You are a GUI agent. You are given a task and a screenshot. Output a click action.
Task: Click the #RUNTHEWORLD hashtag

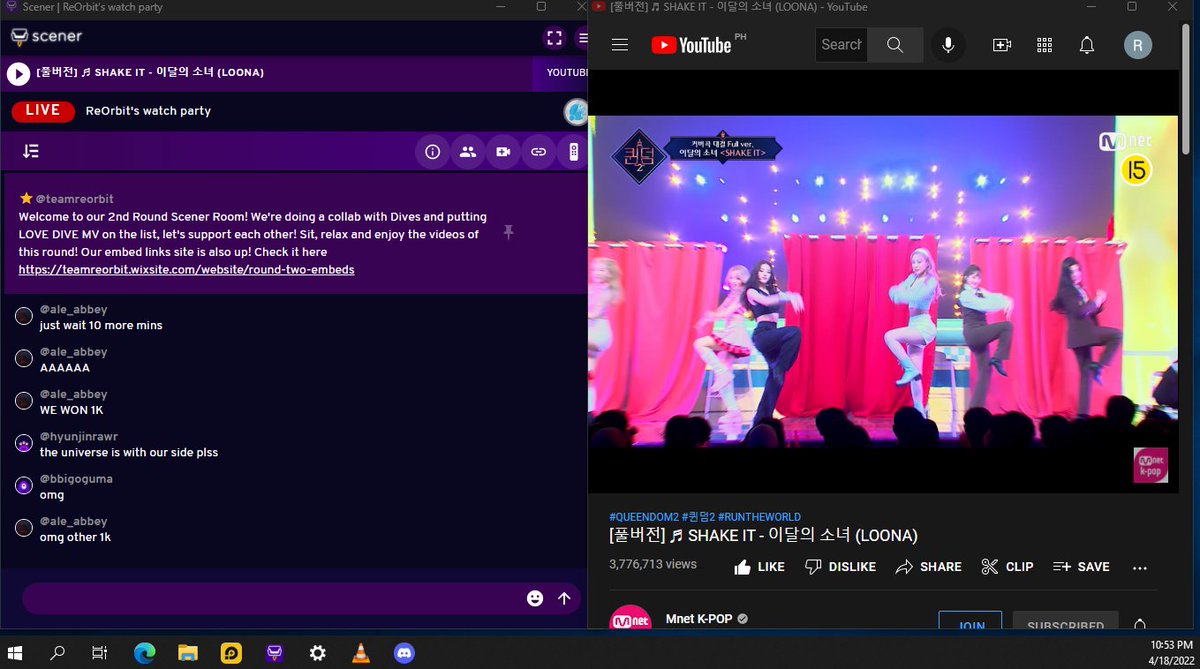click(759, 517)
